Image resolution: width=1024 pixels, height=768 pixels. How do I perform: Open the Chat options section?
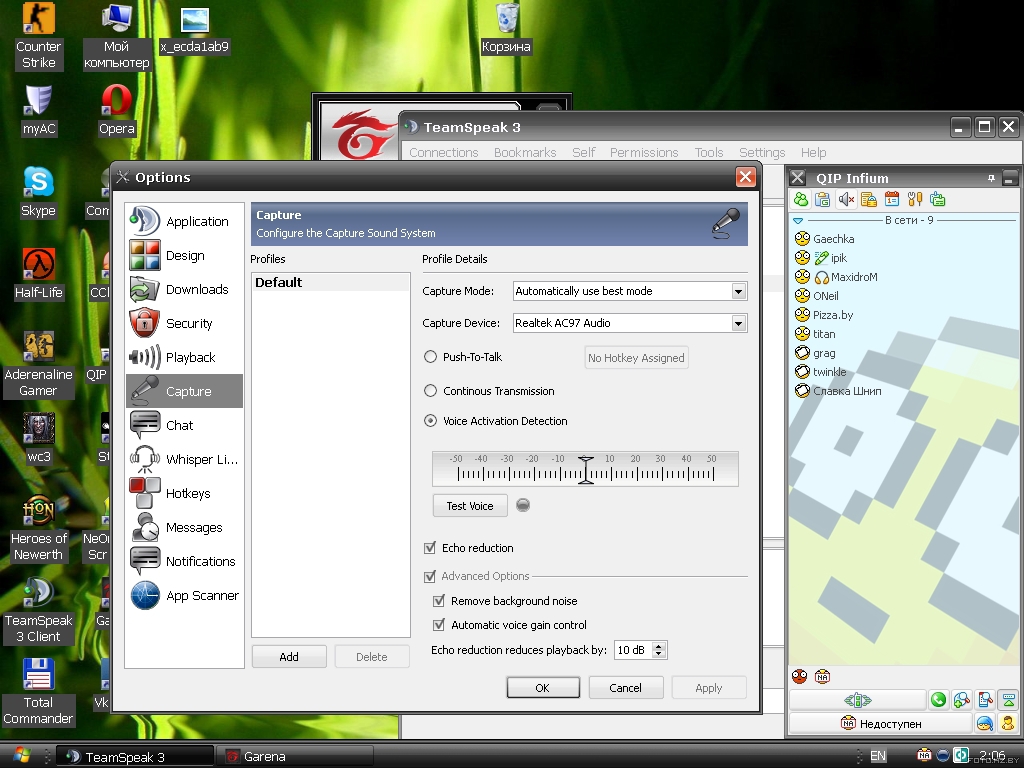[184, 425]
